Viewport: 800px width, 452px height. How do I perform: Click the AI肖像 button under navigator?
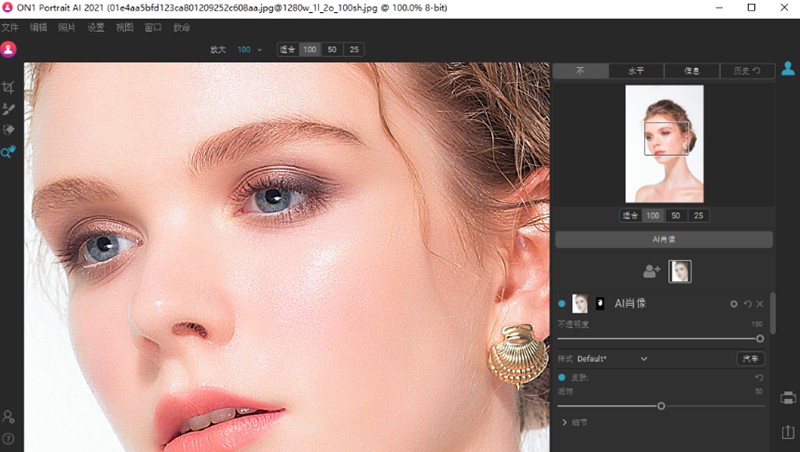point(664,239)
